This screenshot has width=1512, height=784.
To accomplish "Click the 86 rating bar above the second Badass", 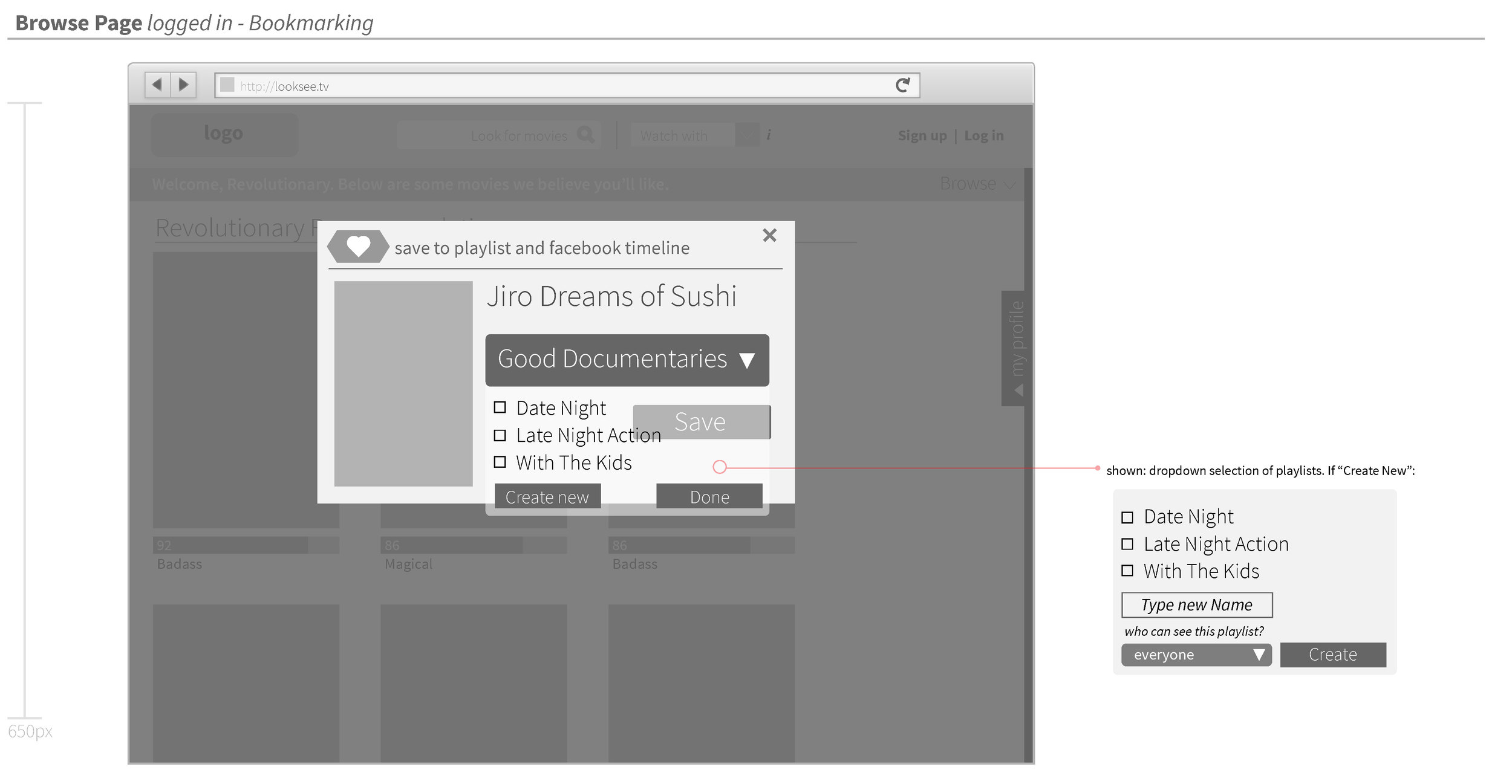I will pyautogui.click(x=702, y=545).
